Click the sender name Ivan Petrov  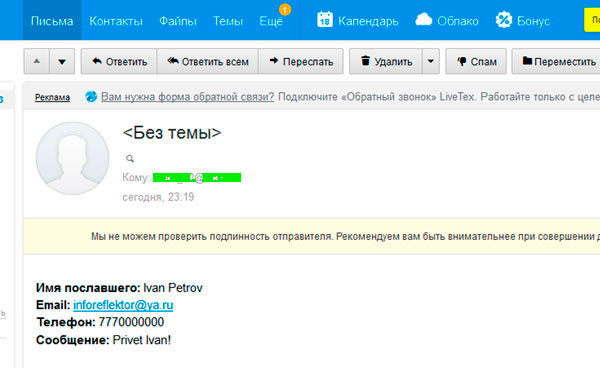pyautogui.click(x=173, y=288)
